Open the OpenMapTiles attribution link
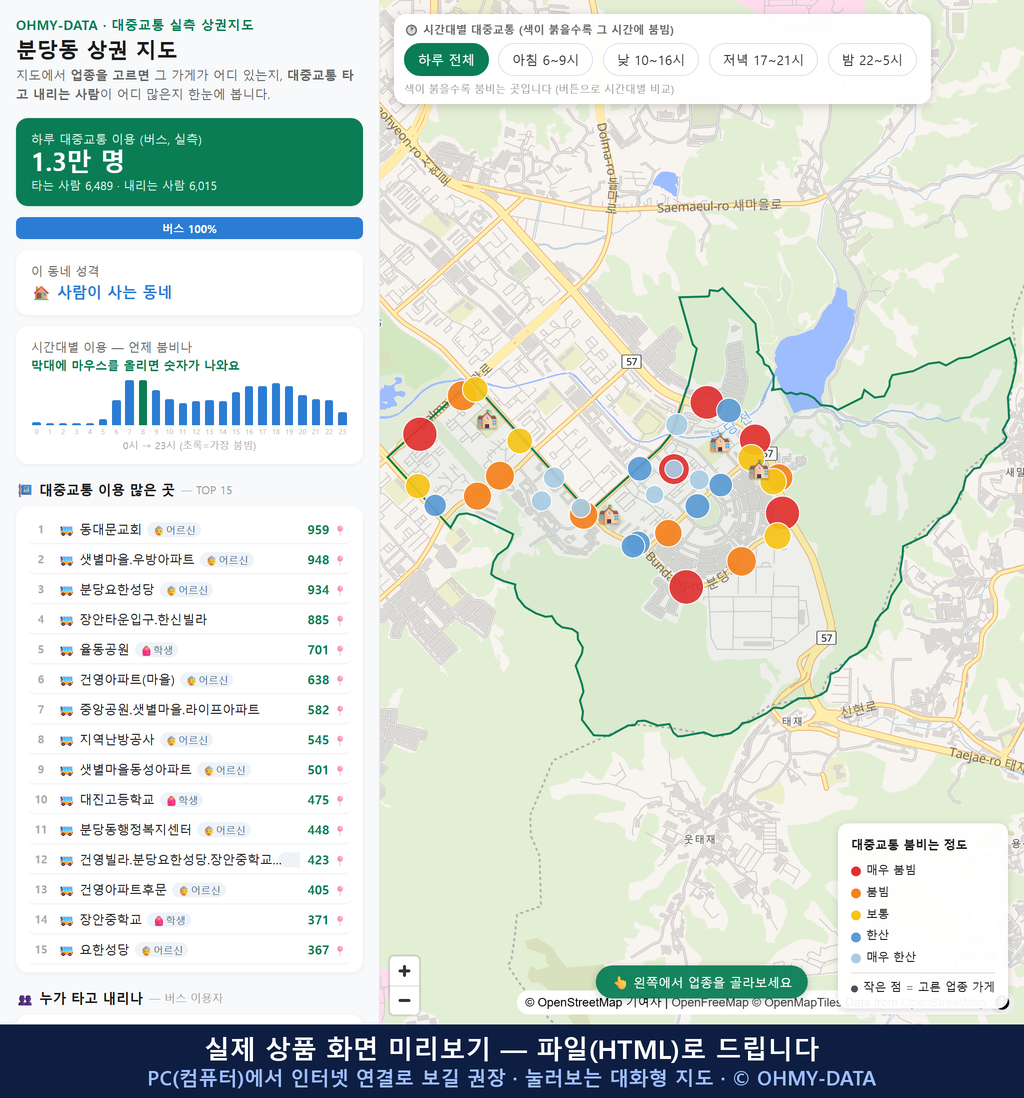 pos(797,1003)
